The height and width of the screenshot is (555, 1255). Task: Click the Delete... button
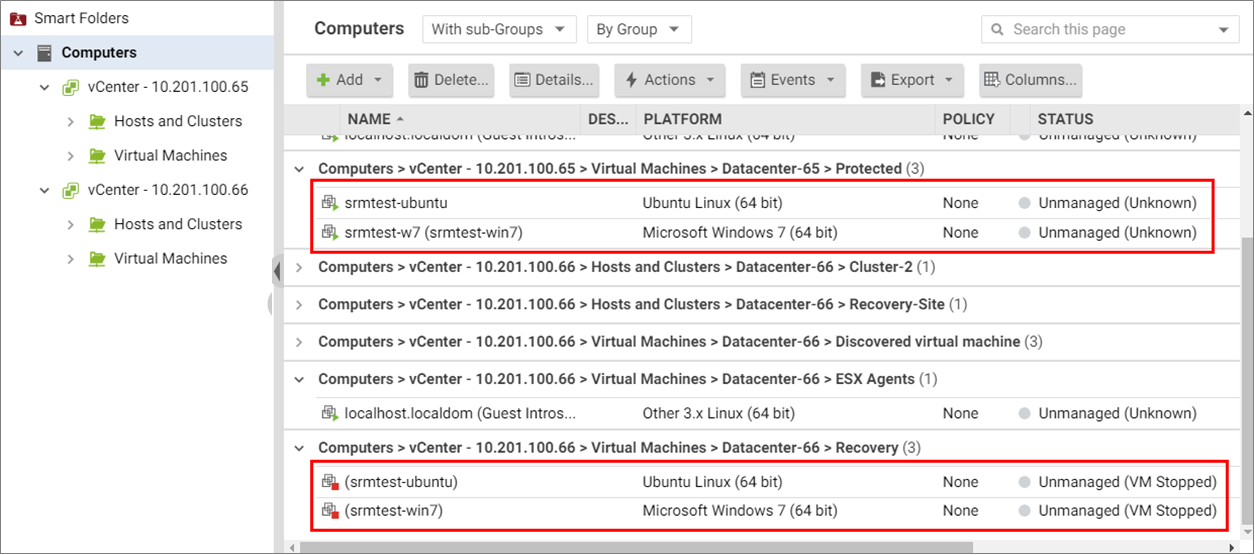[x=450, y=80]
